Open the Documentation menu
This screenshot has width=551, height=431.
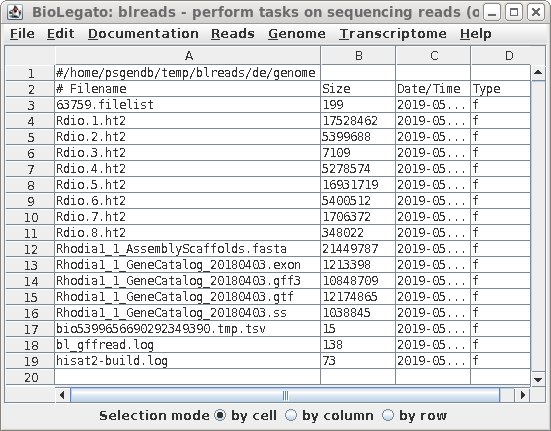coord(143,34)
